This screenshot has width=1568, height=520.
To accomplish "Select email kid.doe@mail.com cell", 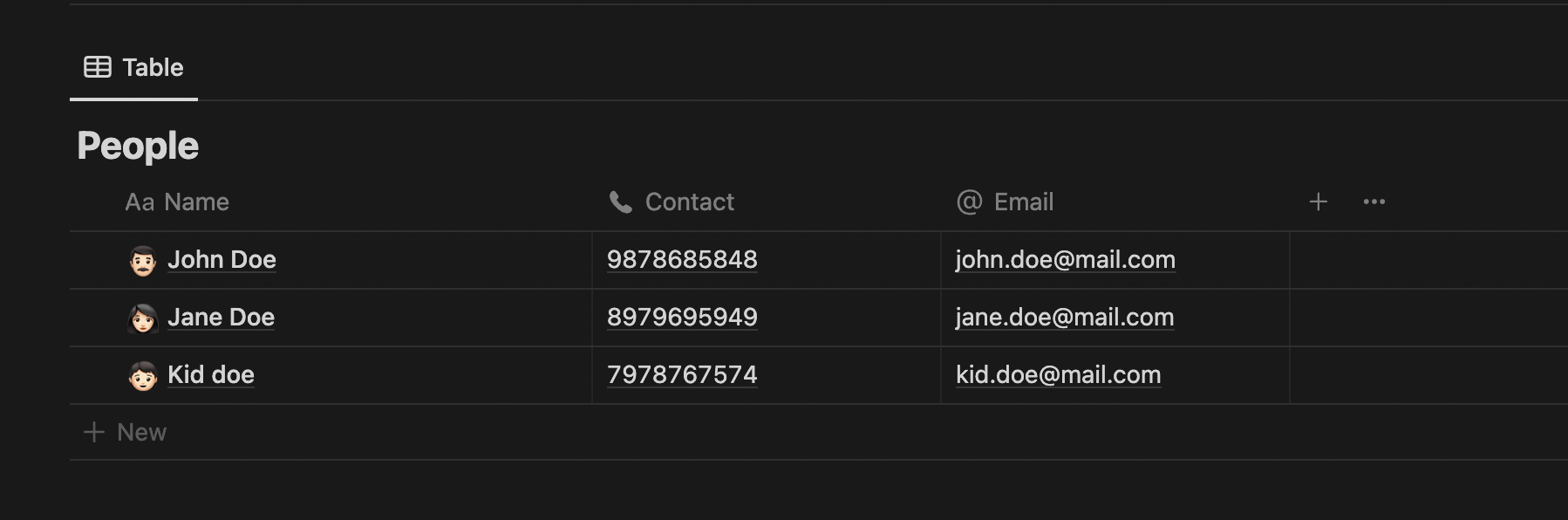I will [x=1115, y=375].
